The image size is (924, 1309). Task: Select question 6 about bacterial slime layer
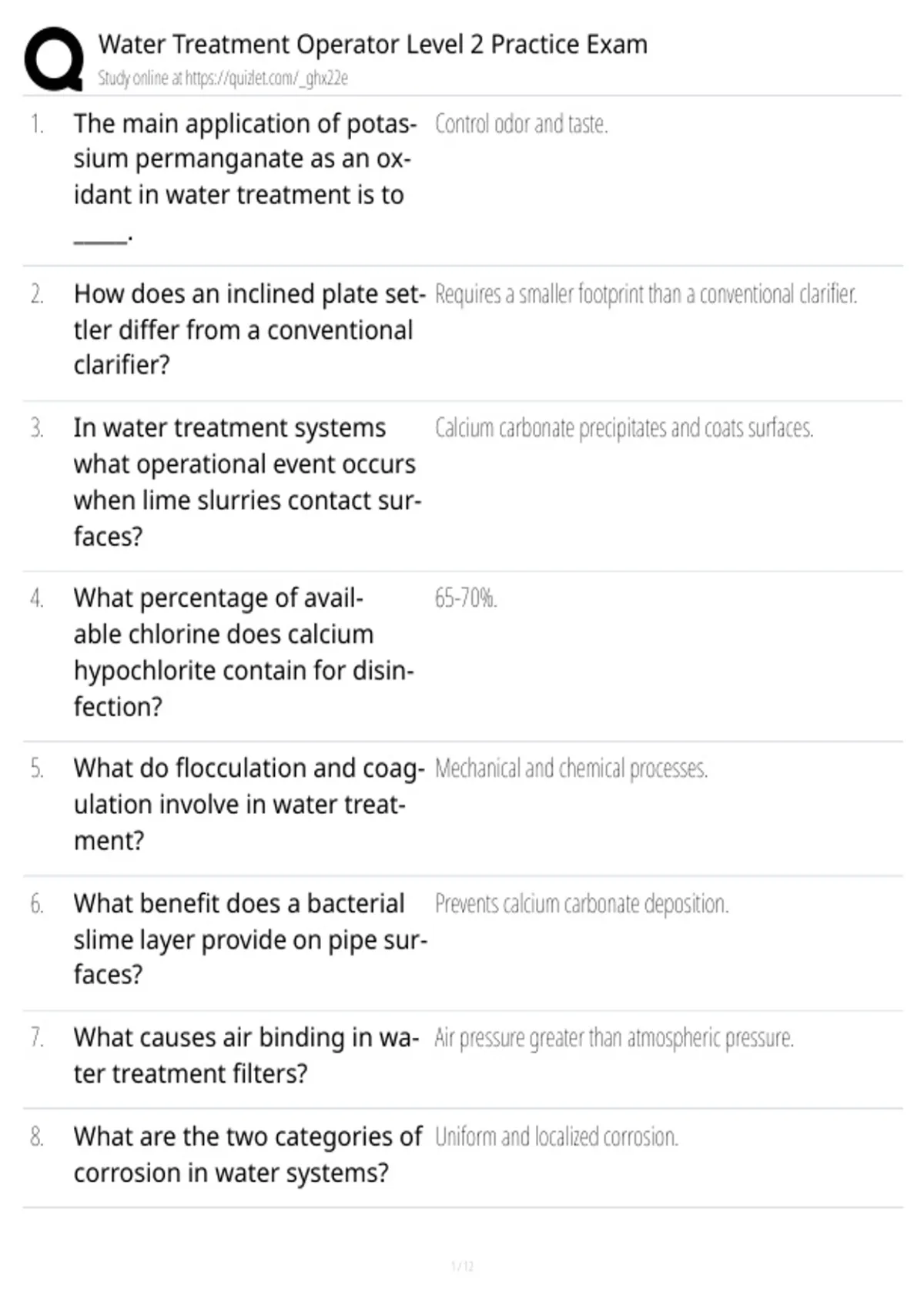pyautogui.click(x=250, y=939)
